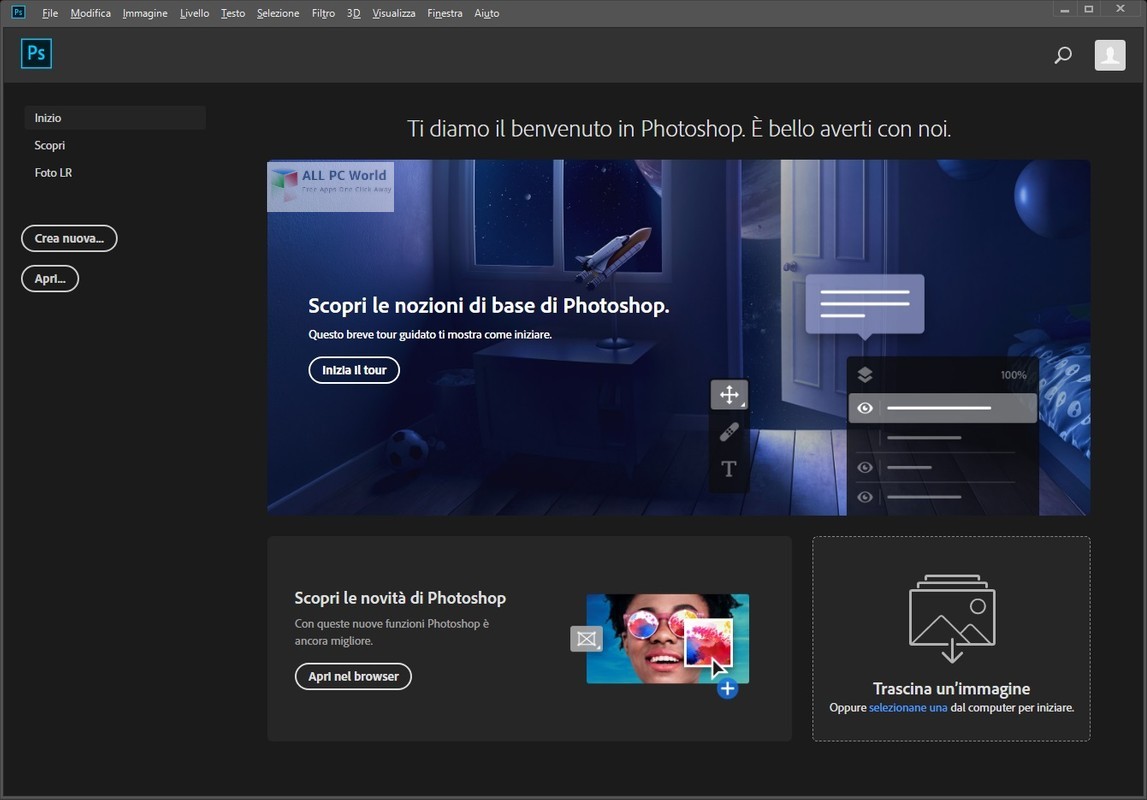Screen dimensions: 1147x800
Task: Click the 100% opacity control in the banner
Action: 1014,374
